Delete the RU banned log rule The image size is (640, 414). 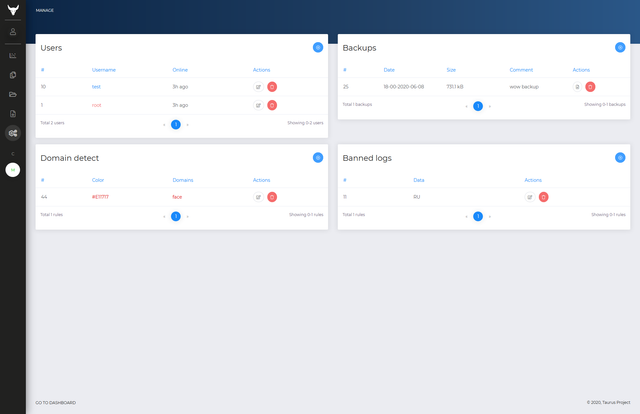(543, 197)
